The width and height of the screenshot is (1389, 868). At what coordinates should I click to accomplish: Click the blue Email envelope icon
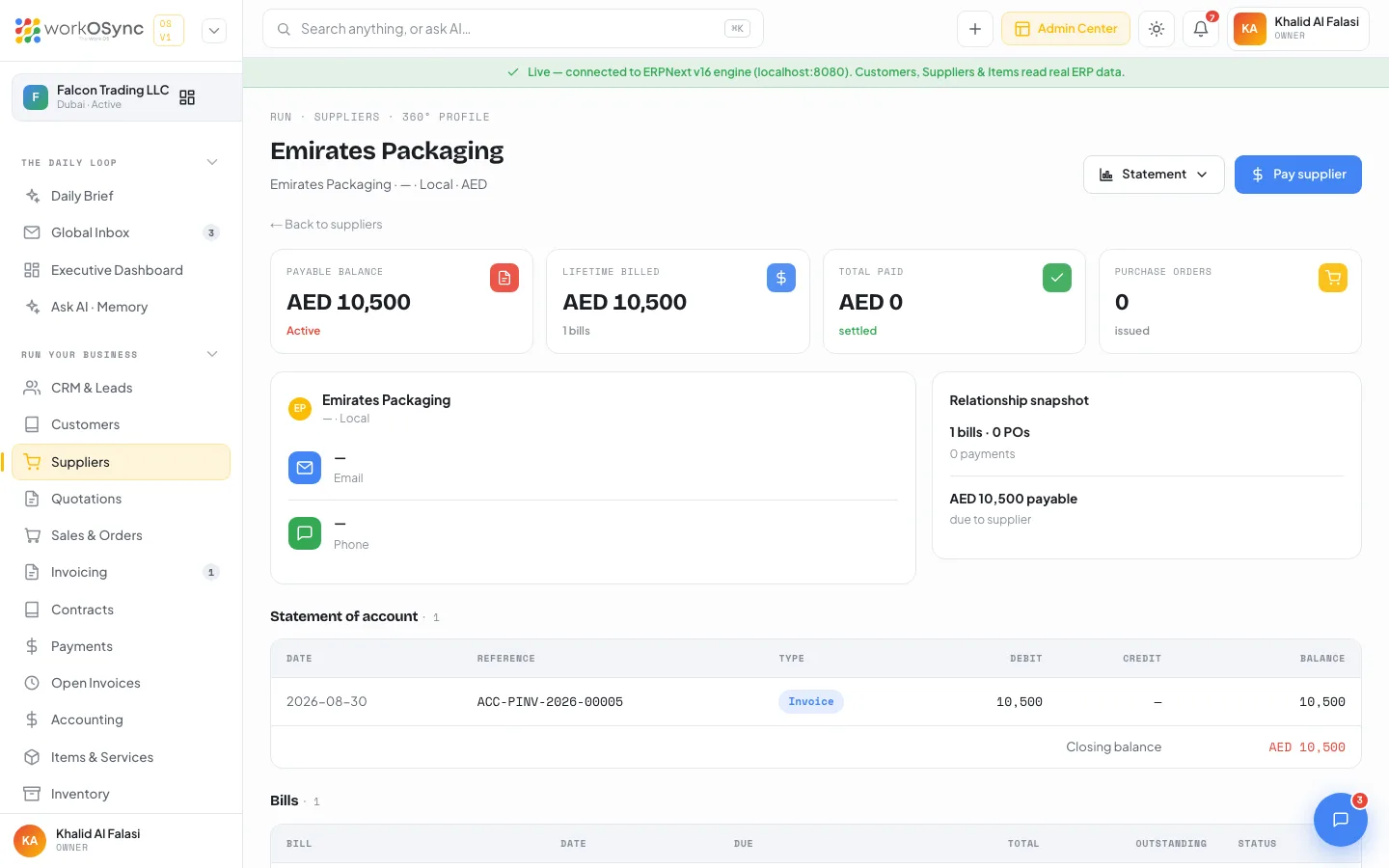[305, 468]
